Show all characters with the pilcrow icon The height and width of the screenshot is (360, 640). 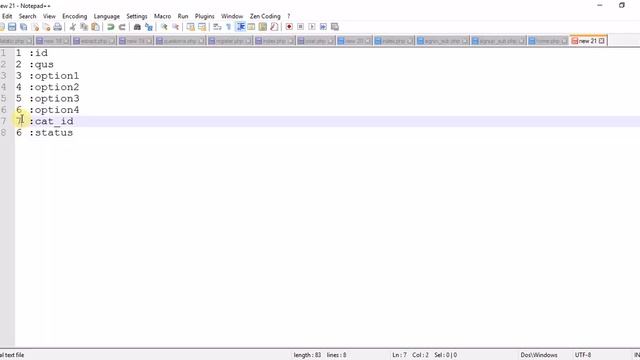click(229, 27)
